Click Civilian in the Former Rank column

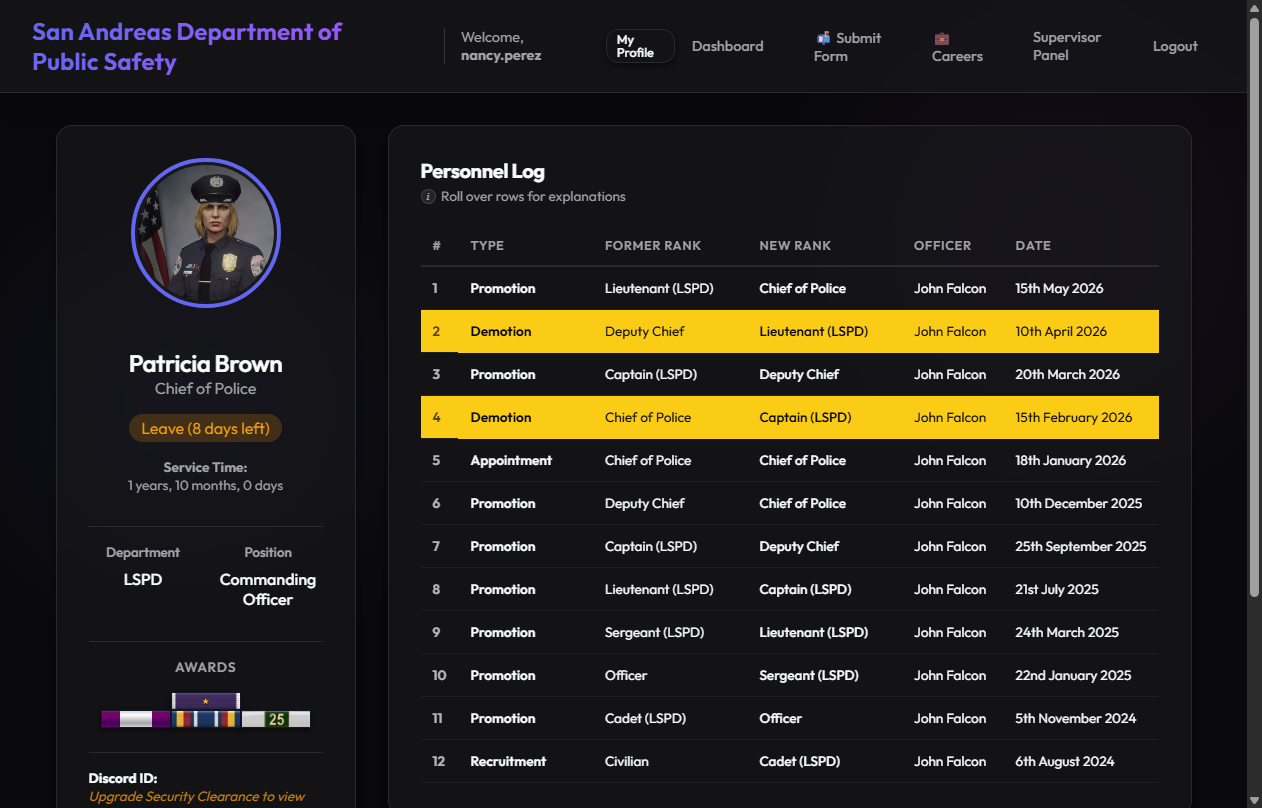tap(627, 761)
